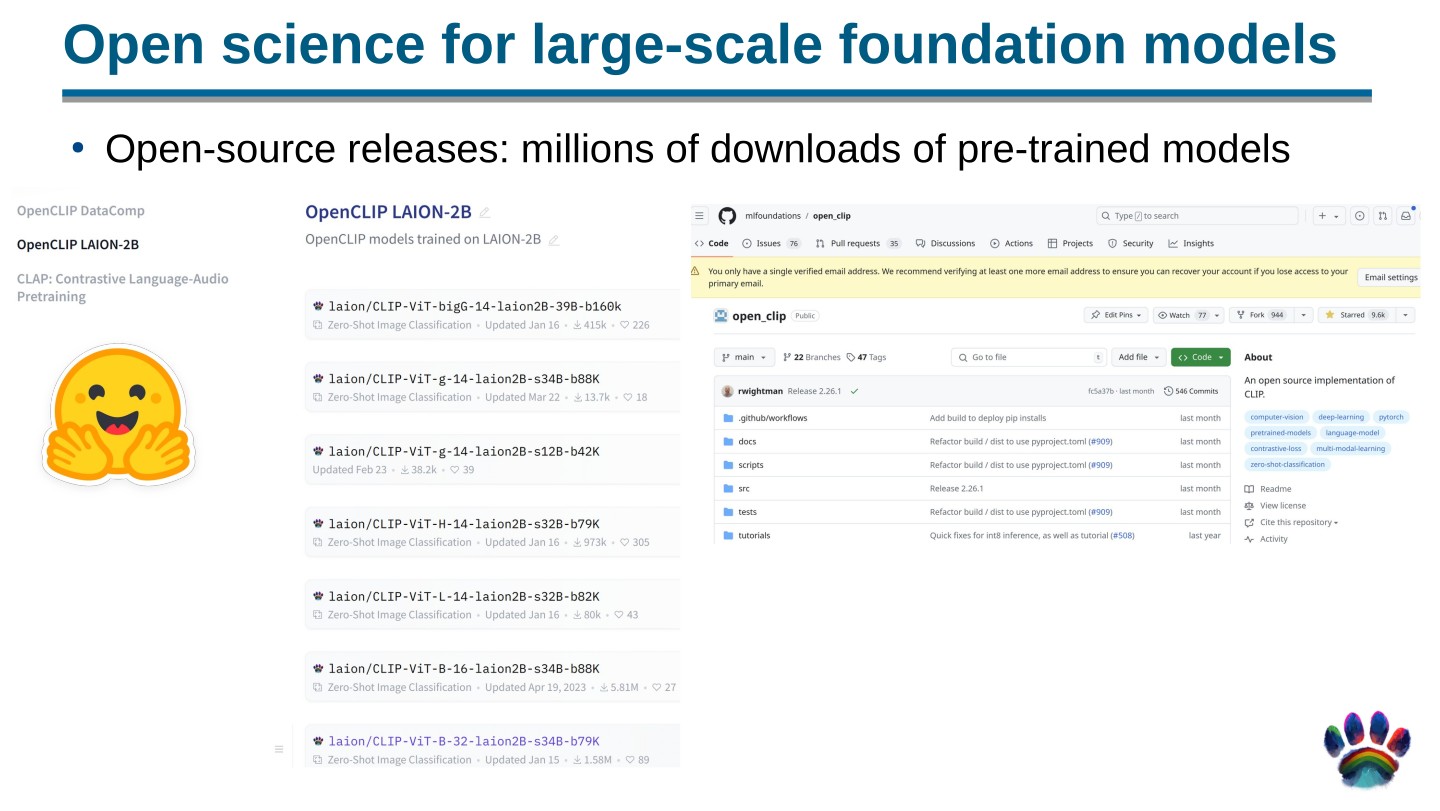Open laion/CLIP-ViT-B-32-laion2B-s34B-b79K model
Image resolution: width=1440 pixels, height=811 pixels.
coord(464,741)
